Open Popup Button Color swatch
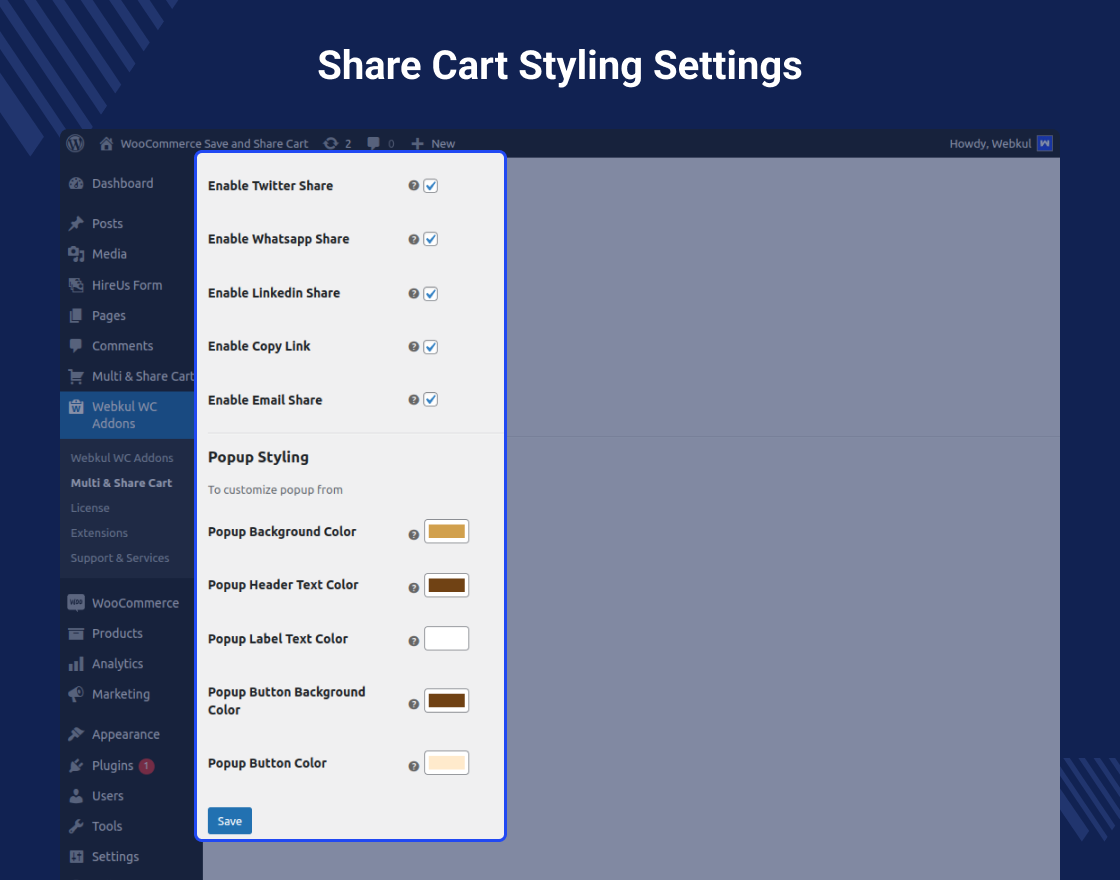Viewport: 1120px width, 880px height. (446, 763)
